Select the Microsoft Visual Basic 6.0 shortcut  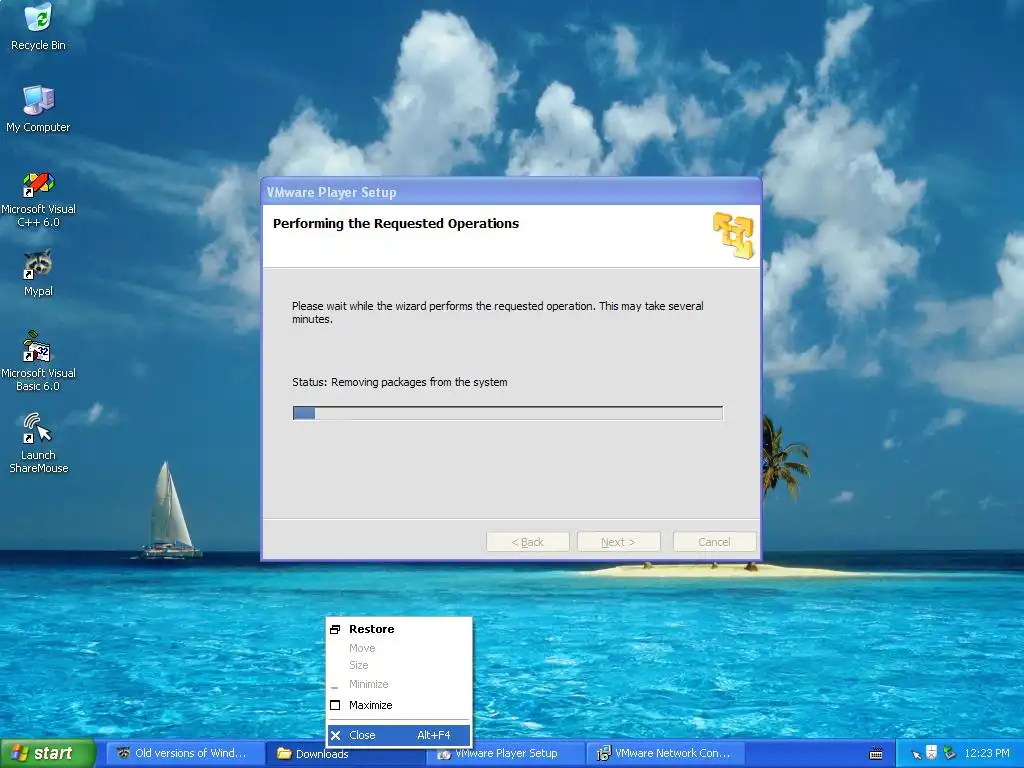pos(38,361)
